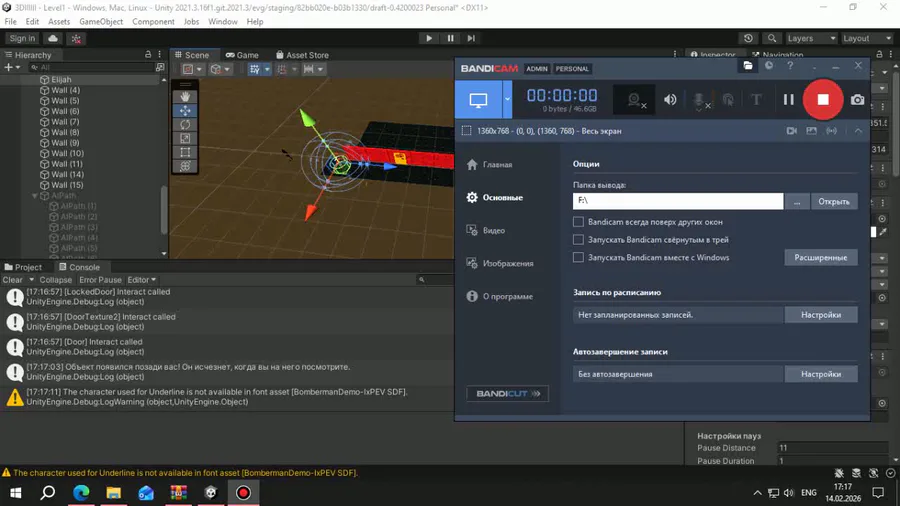The image size is (900, 506).
Task: Toggle the Bandicam microphone icon
Action: tap(700, 100)
